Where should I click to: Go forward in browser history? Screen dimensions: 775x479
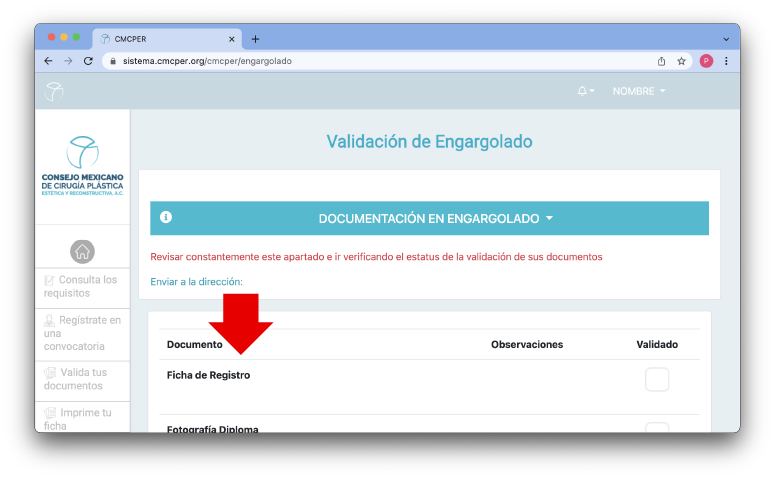coord(68,61)
